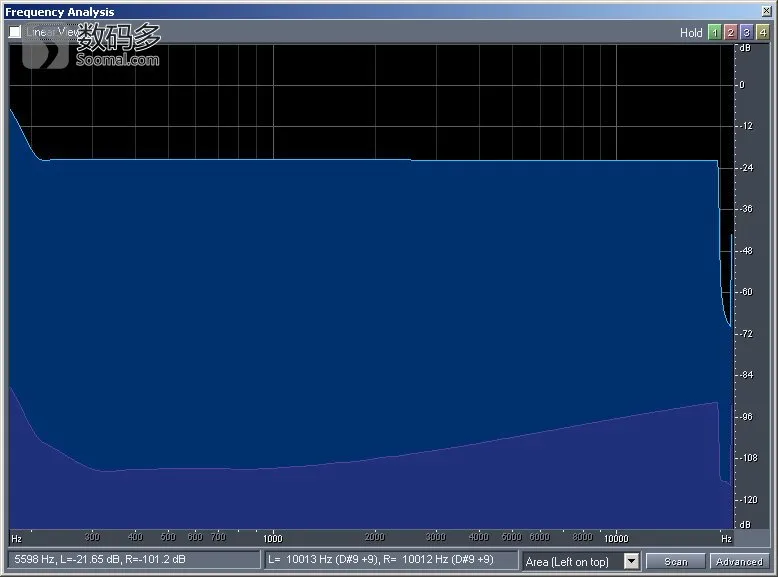The height and width of the screenshot is (577, 778).
Task: Click the Advanced button
Action: pyautogui.click(x=739, y=561)
